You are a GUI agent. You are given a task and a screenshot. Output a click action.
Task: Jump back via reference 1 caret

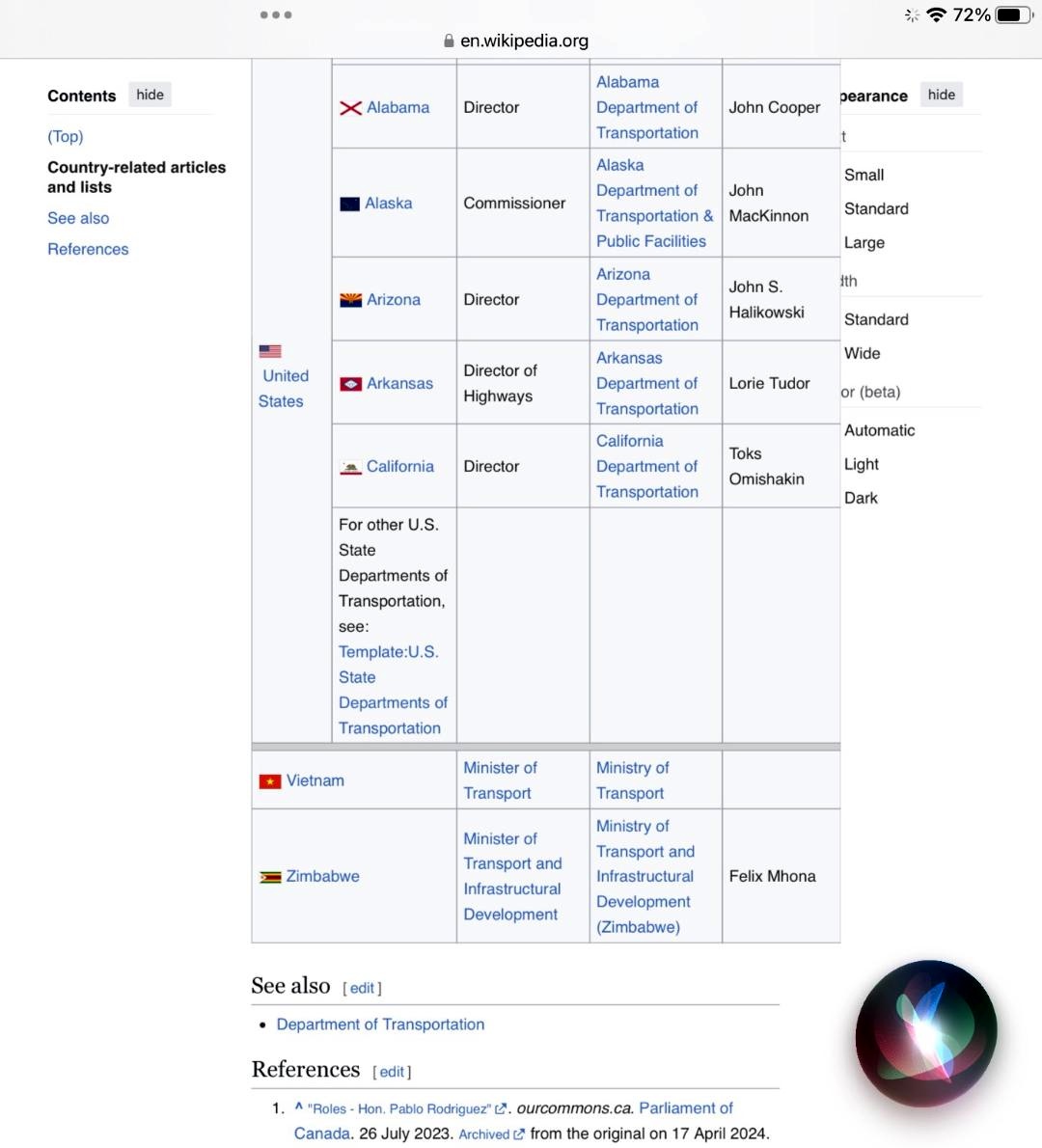point(299,1107)
